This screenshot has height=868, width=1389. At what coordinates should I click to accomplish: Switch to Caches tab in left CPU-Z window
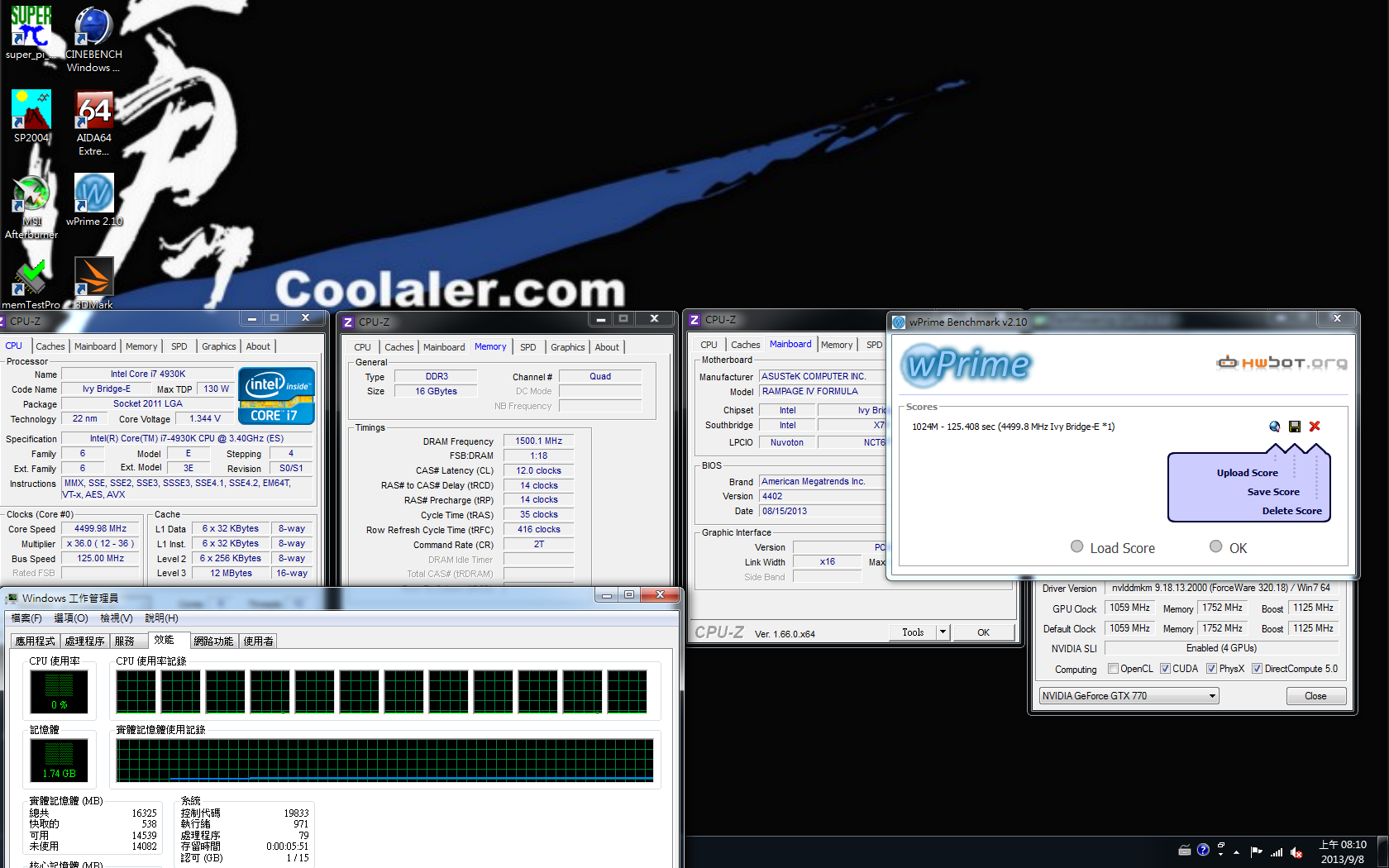(x=50, y=346)
